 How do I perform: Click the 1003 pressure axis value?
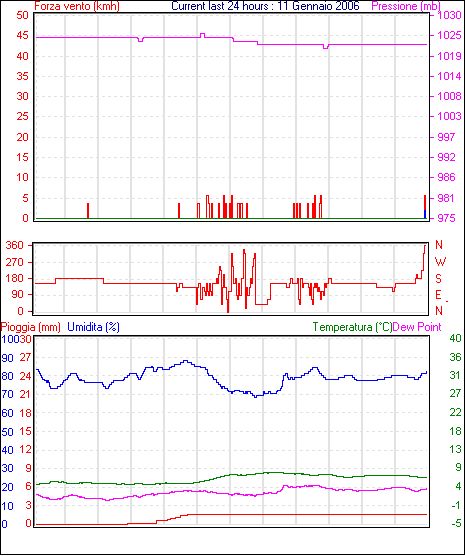click(x=449, y=116)
